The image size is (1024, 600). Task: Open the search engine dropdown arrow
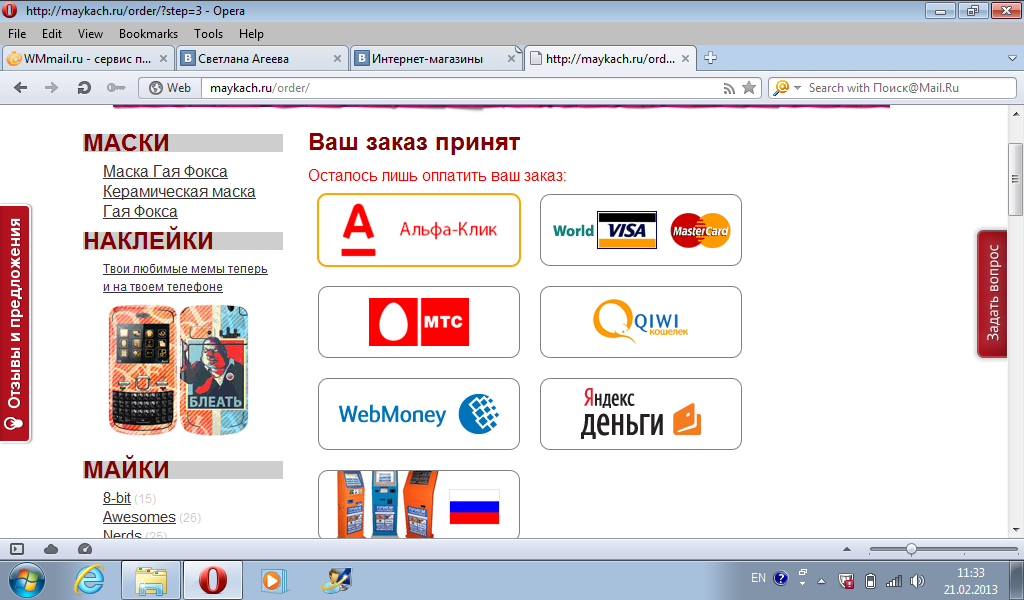pos(797,88)
